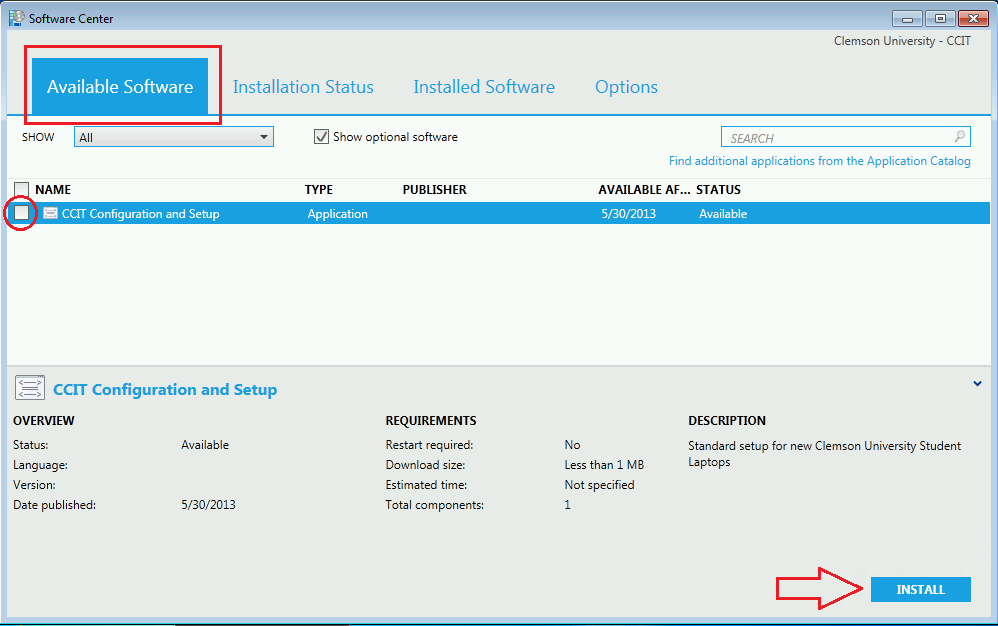Click the Available status cell in the row
The width and height of the screenshot is (998, 626).
723,214
